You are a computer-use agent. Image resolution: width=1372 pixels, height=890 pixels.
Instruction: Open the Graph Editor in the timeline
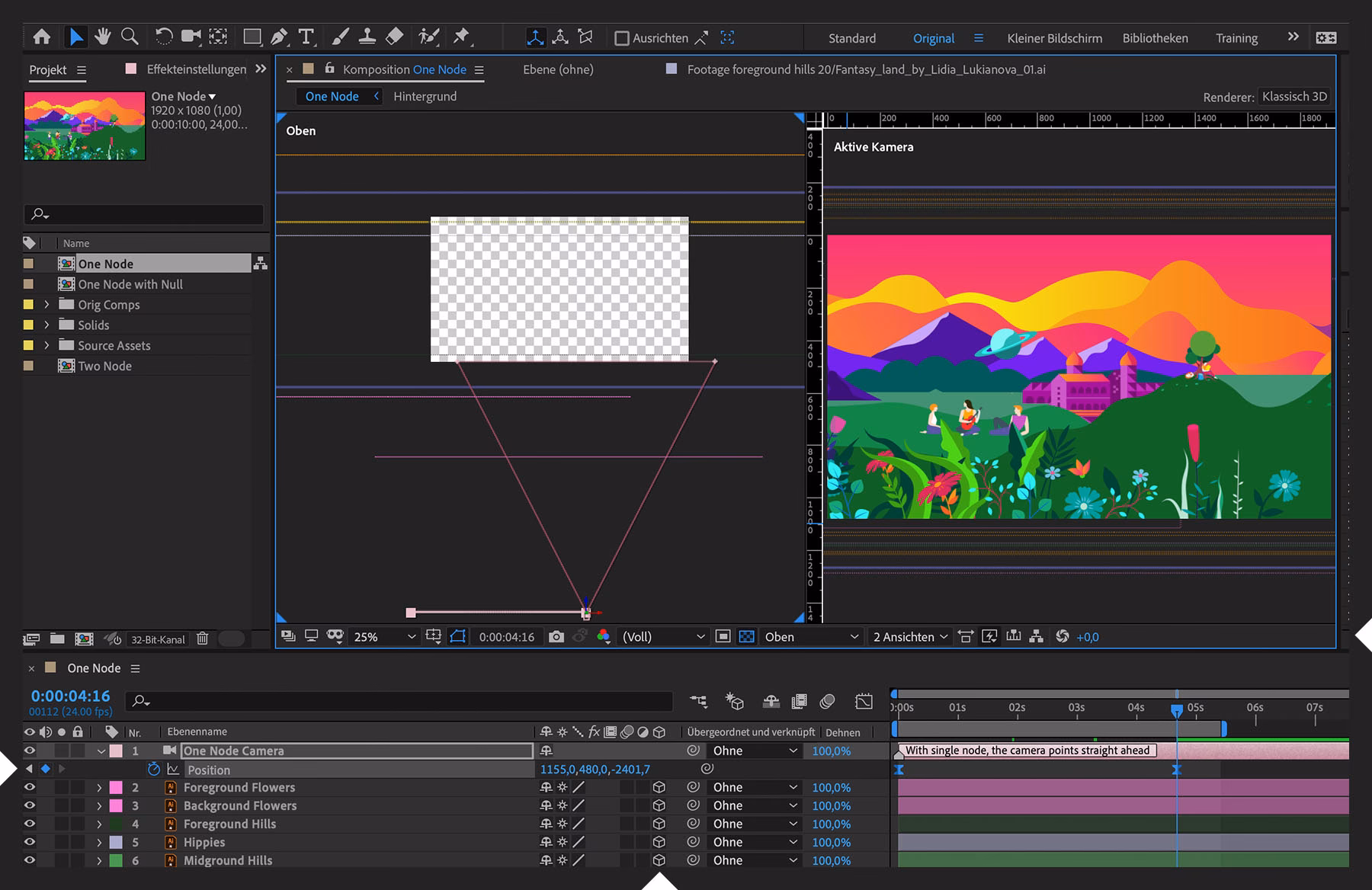pyautogui.click(x=864, y=702)
